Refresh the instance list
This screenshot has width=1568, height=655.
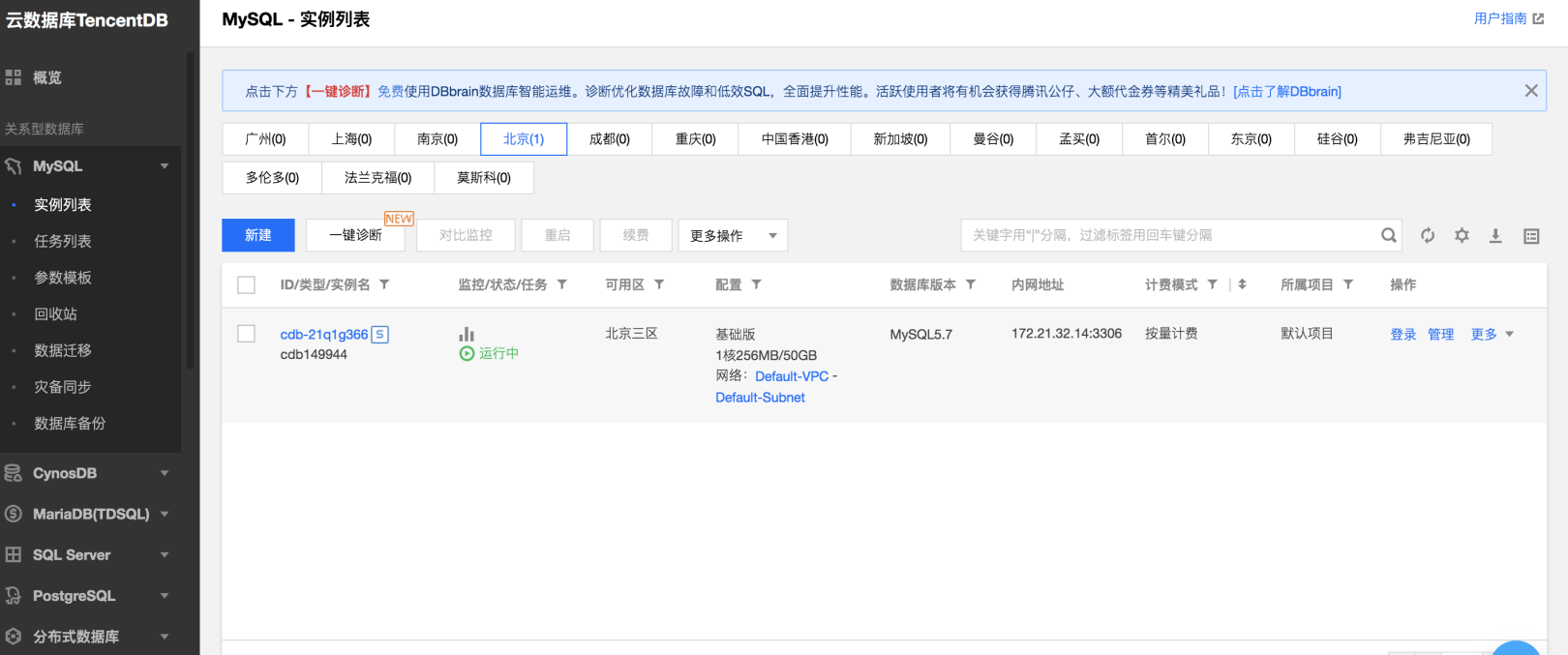pos(1428,235)
